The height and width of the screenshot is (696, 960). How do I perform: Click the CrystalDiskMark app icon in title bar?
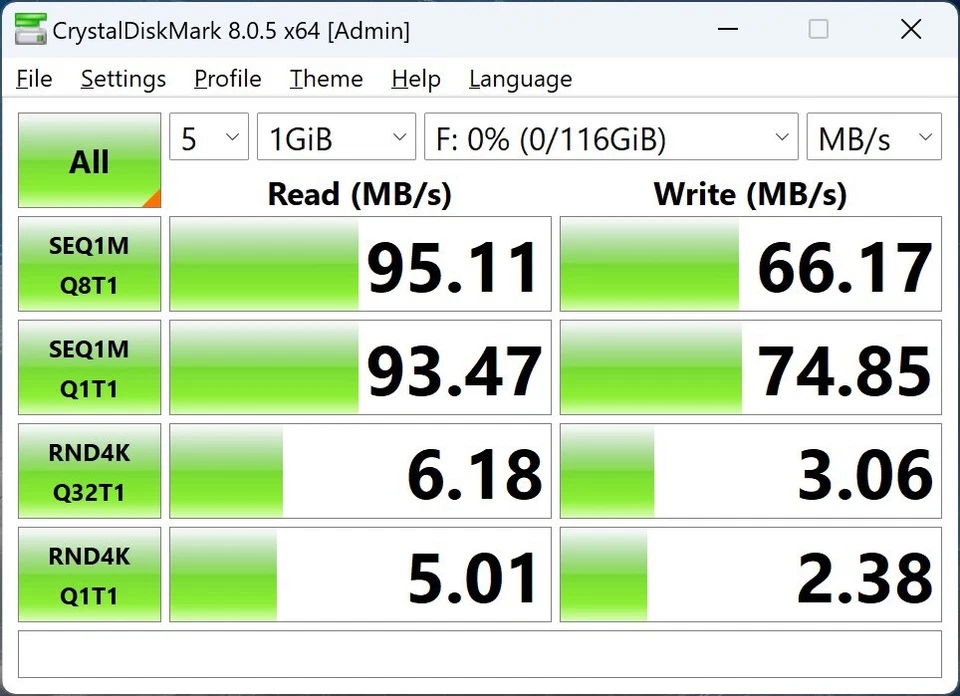31,29
